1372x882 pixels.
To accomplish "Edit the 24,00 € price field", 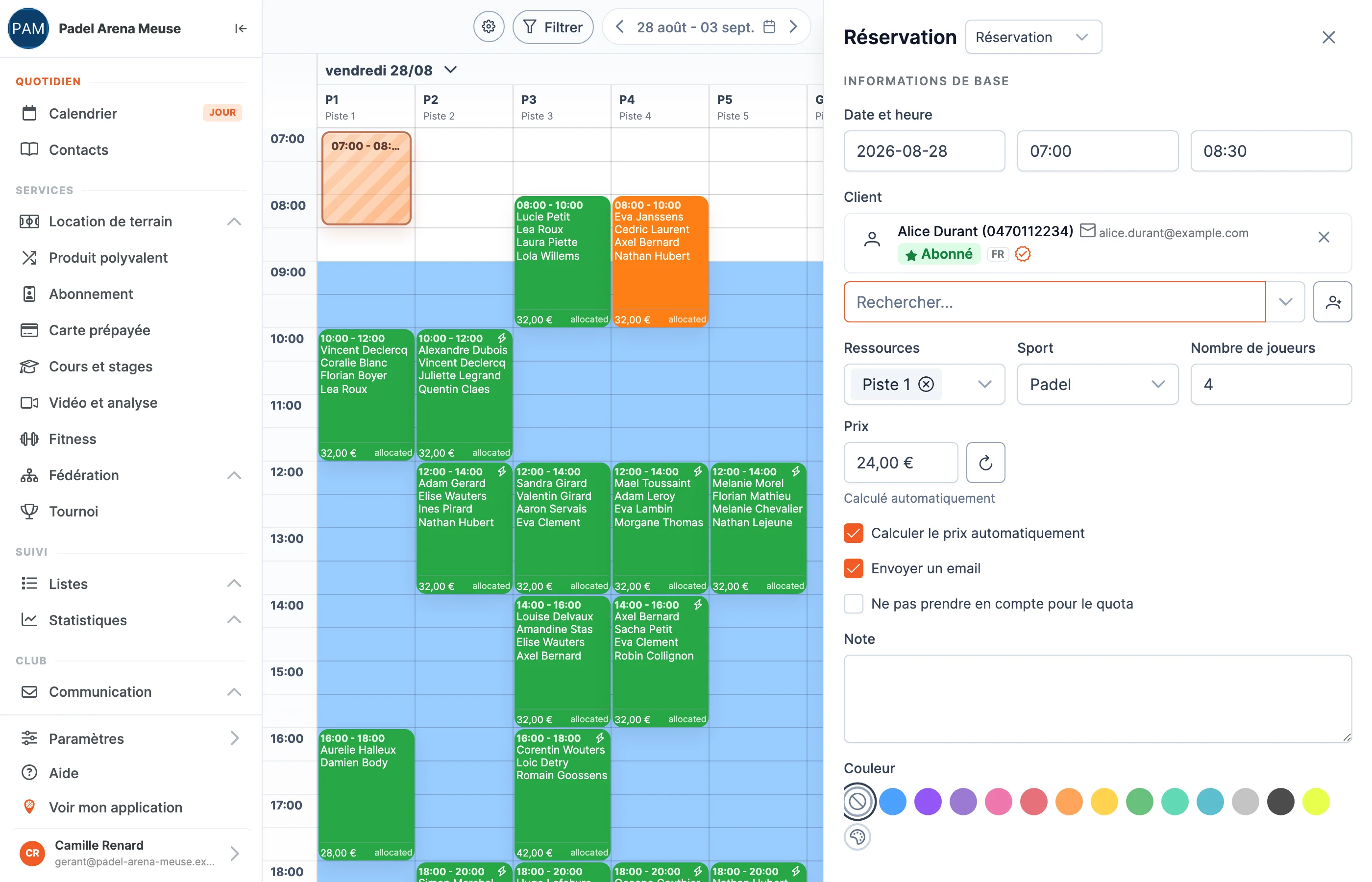I will coord(900,462).
